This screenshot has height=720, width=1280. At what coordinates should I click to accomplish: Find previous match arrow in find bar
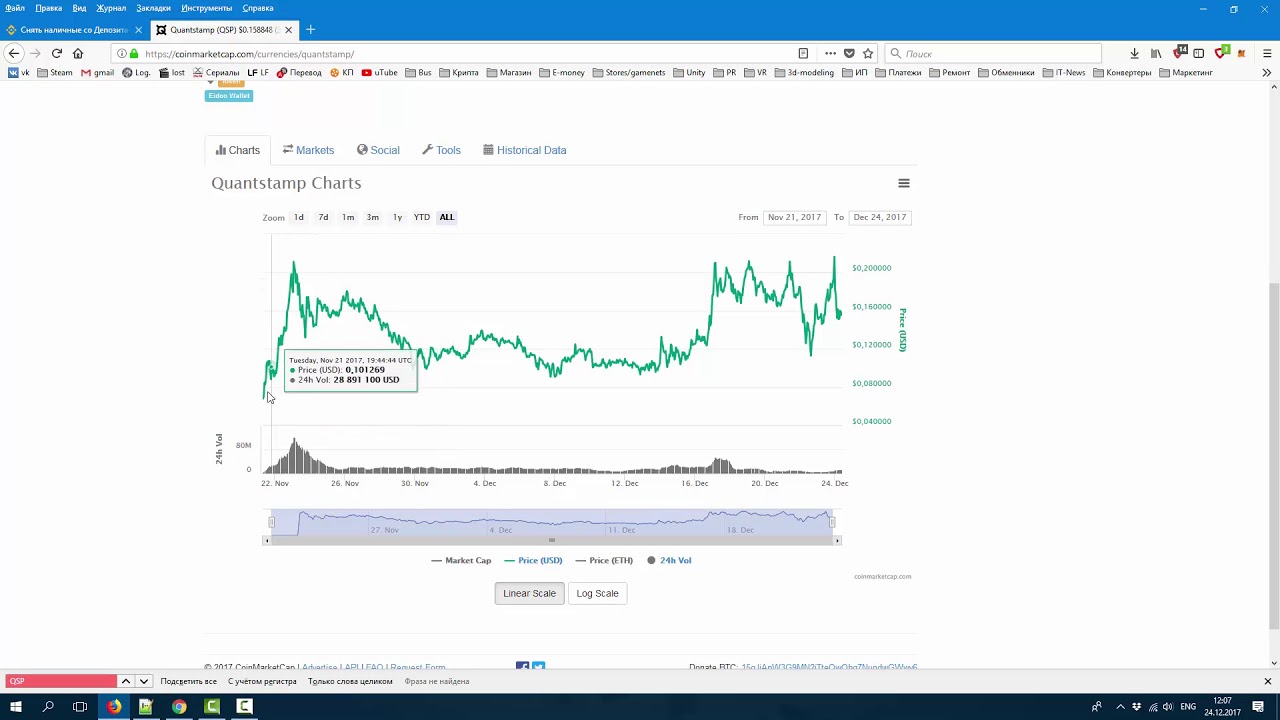pos(125,681)
